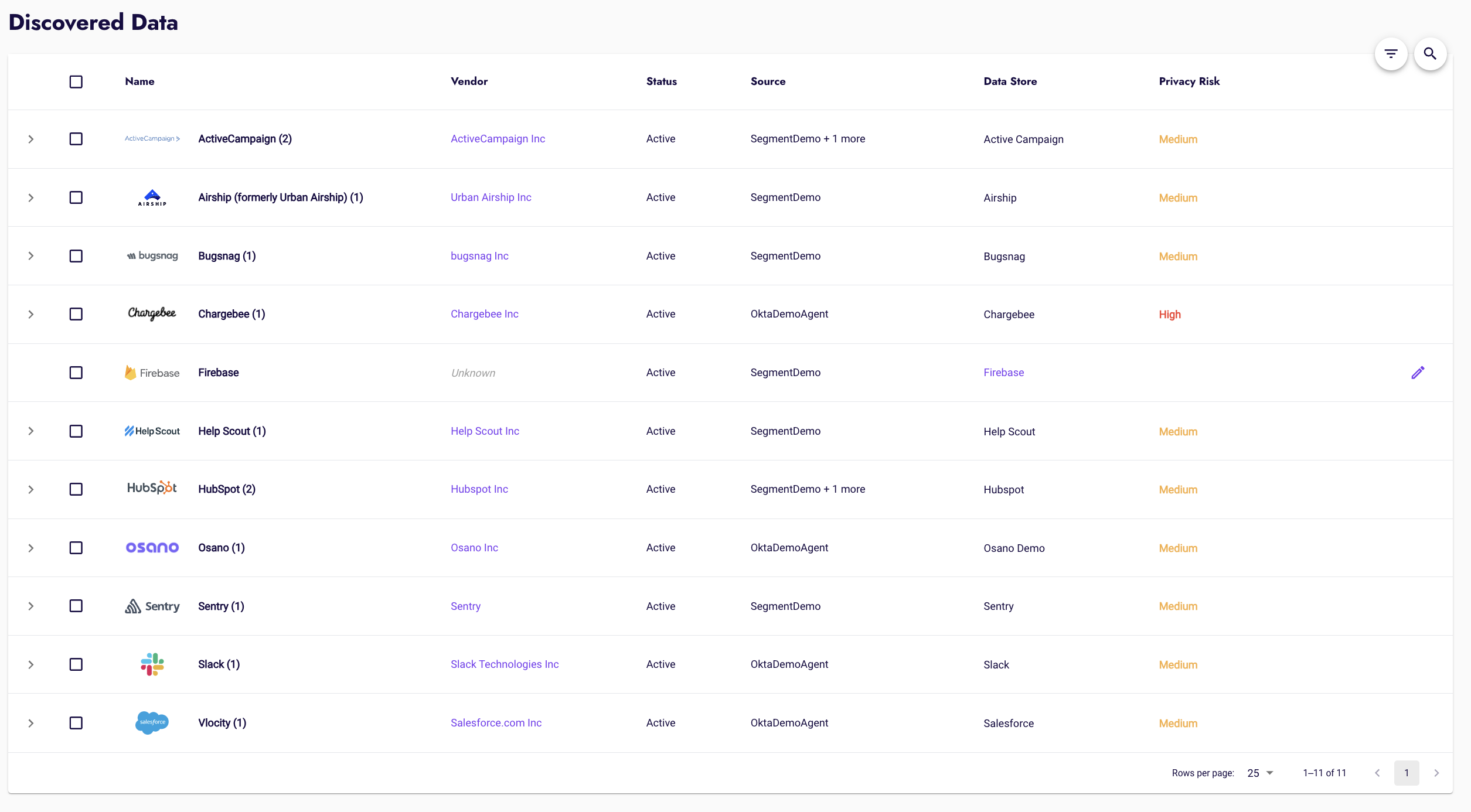
Task: Click the Sentry logo
Action: (152, 606)
